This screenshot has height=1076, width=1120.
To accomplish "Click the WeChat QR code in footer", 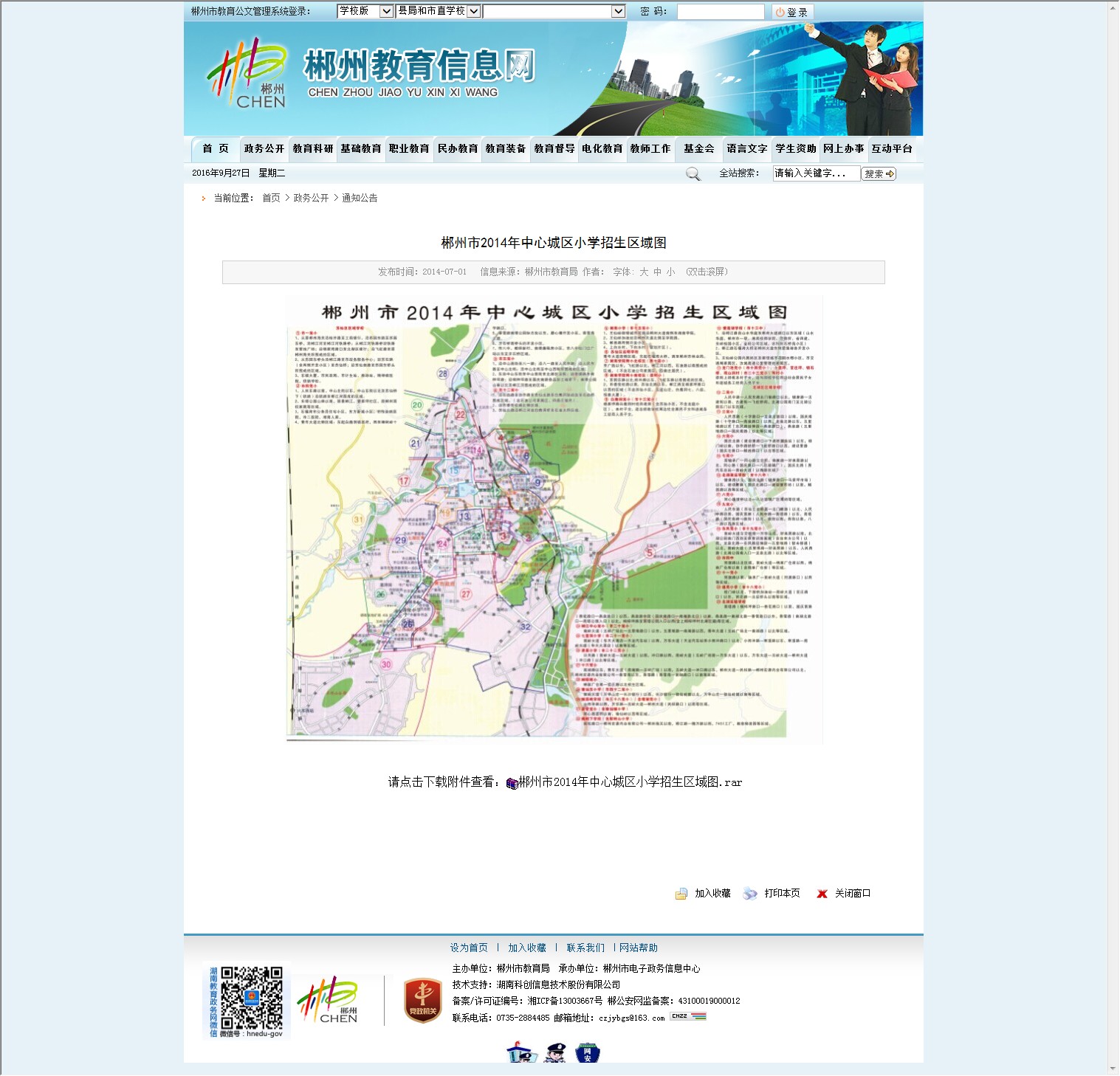I will (x=251, y=998).
